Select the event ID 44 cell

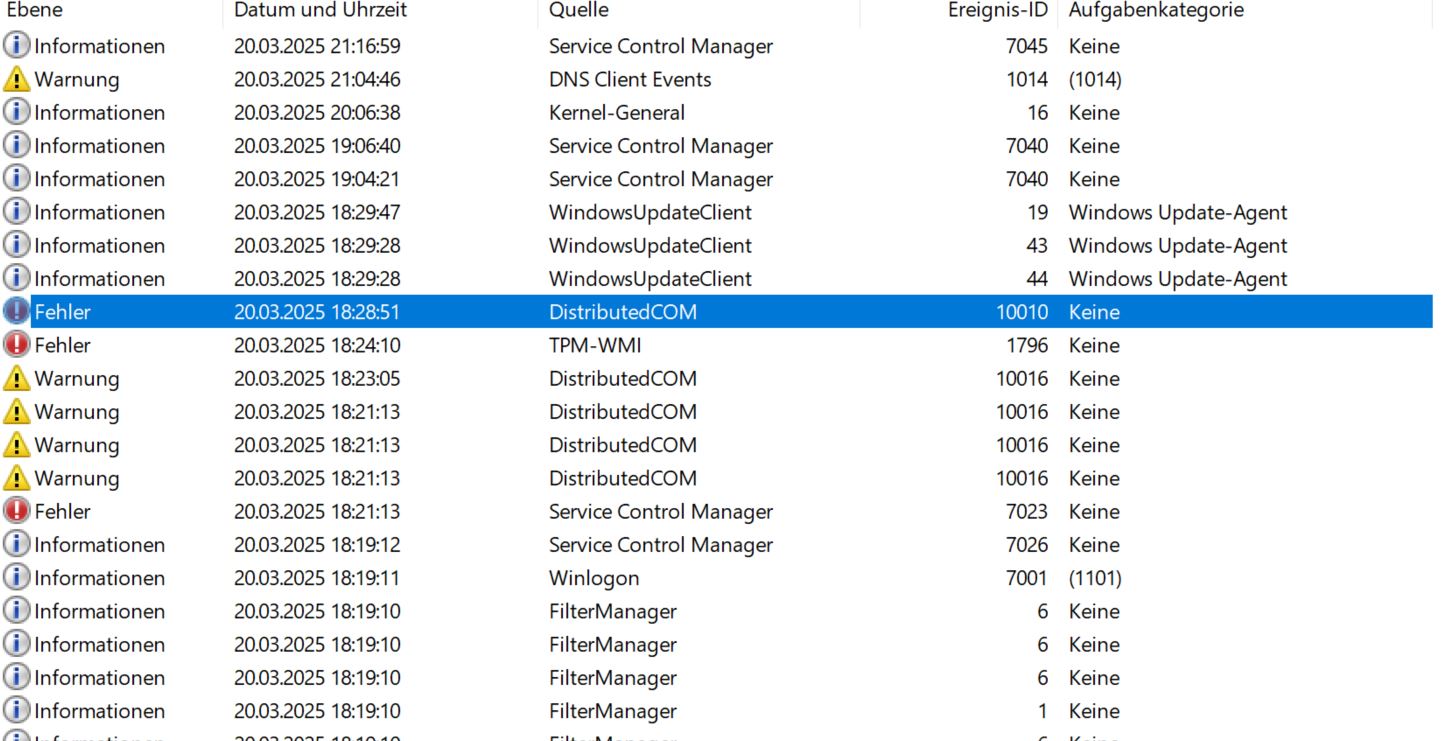(1038, 278)
